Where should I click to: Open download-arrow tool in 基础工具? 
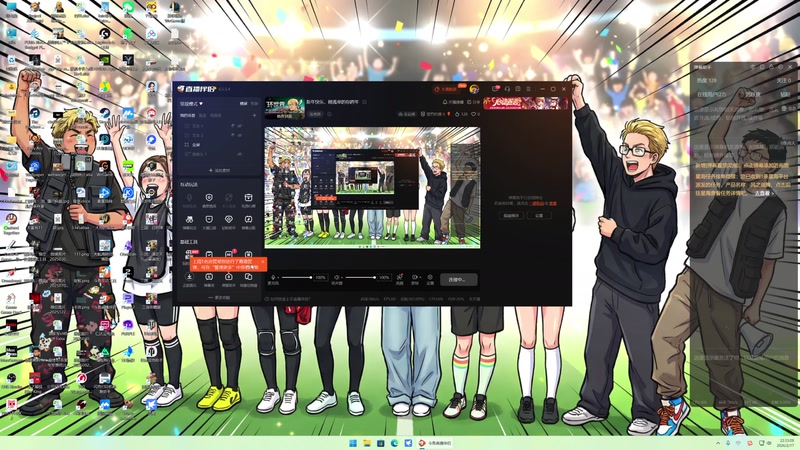coord(189,279)
